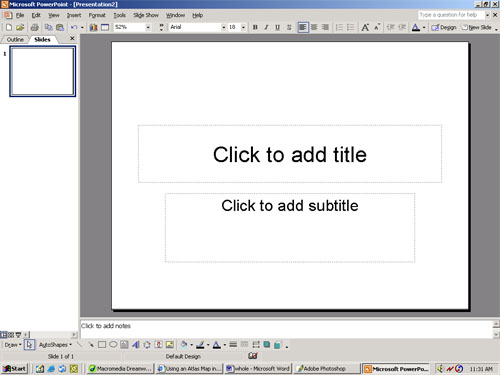Open the Arial font name dropdown
The width and height of the screenshot is (500, 375).
click(x=223, y=27)
